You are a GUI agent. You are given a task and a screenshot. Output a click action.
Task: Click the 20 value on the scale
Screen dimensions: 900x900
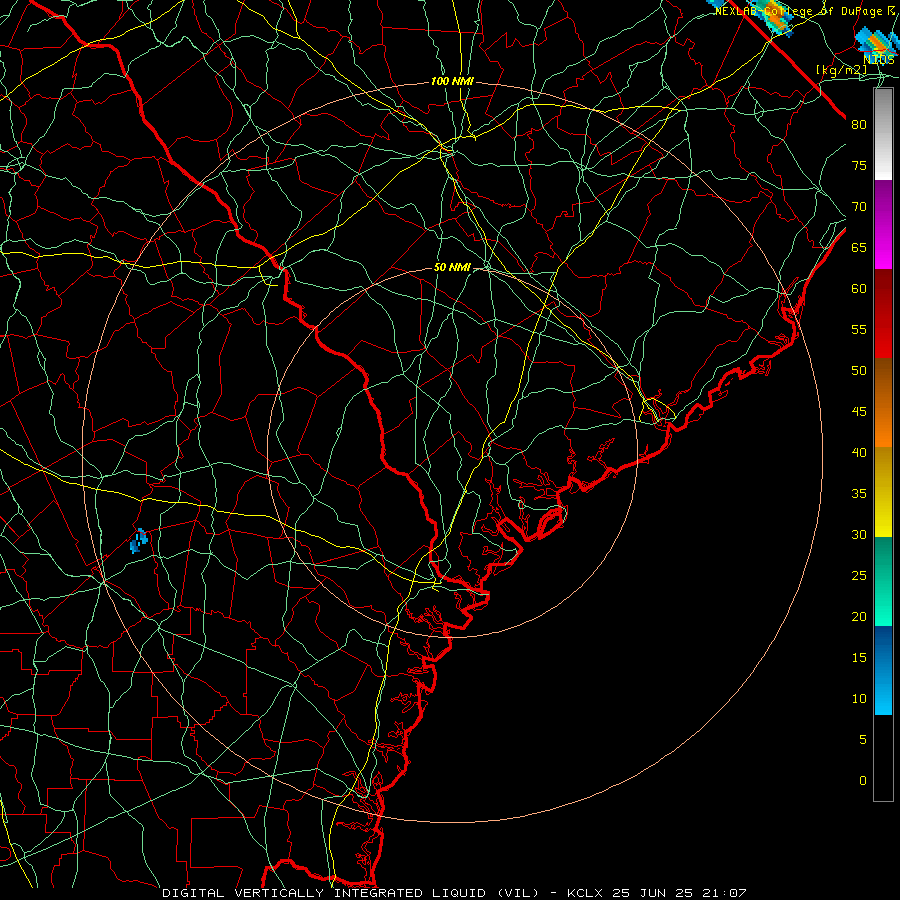point(859,616)
